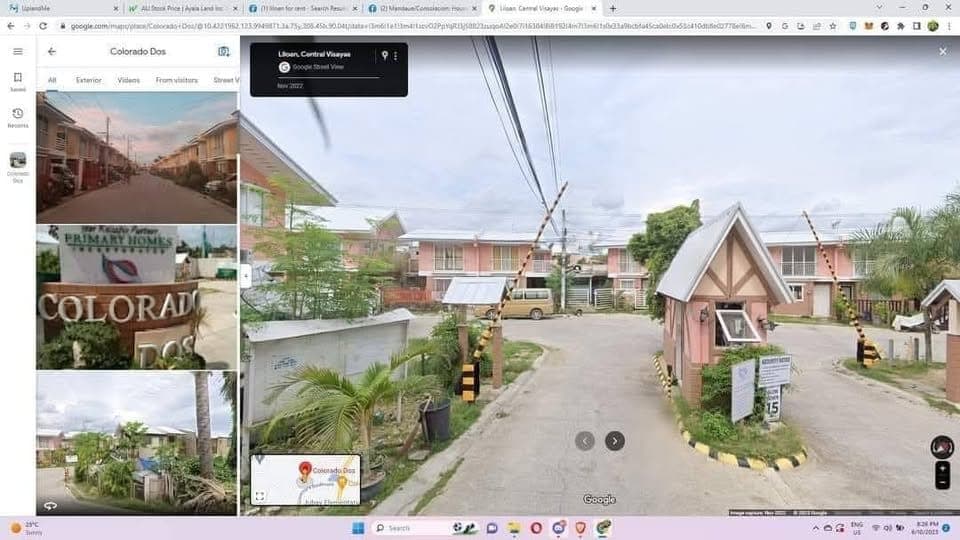Switch to the Uplandile browser tab
The height and width of the screenshot is (540, 960).
click(62, 9)
